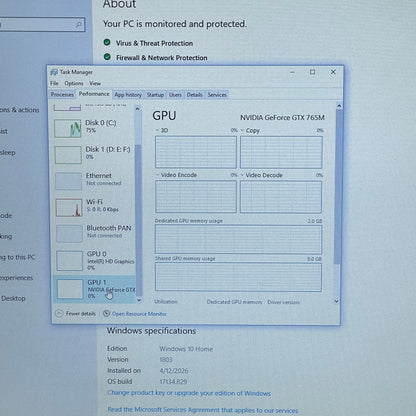This screenshot has width=416, height=416.
Task: Click the Video Decode usage graph
Action: (281, 197)
